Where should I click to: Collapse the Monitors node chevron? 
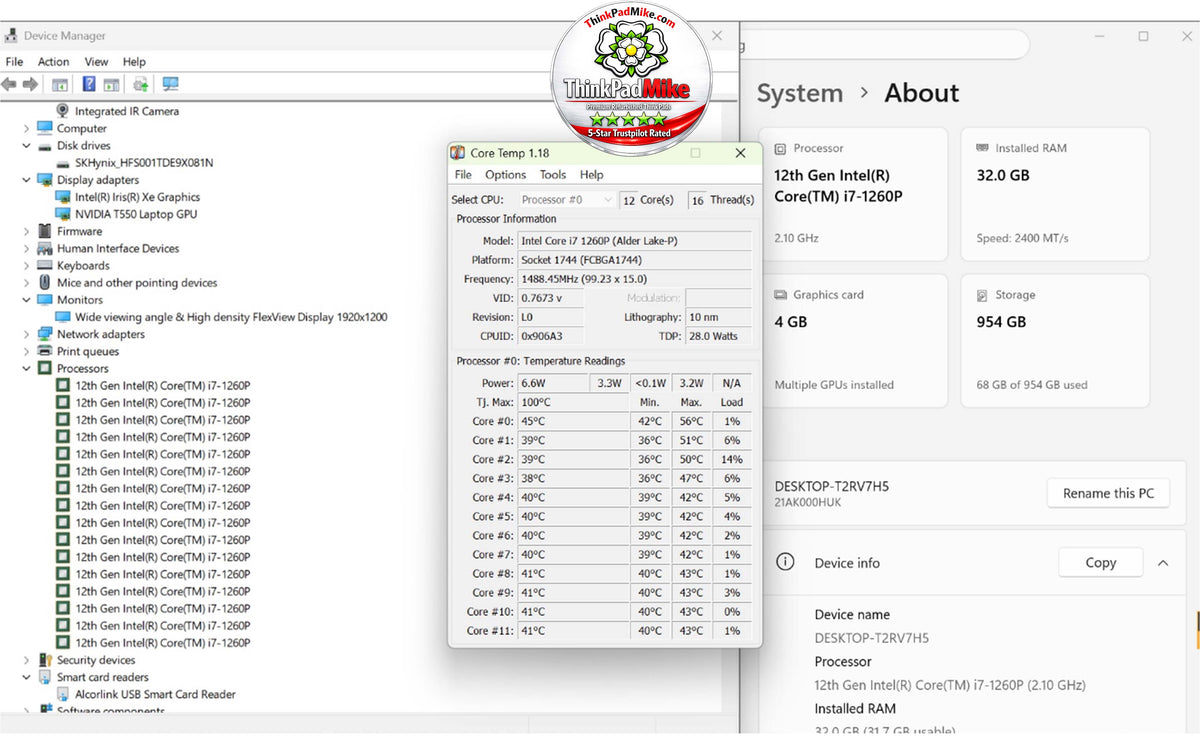26,300
